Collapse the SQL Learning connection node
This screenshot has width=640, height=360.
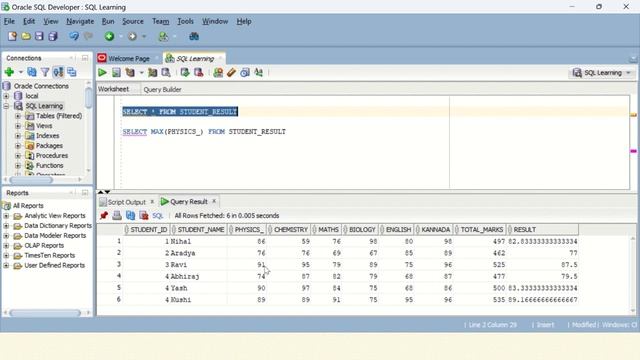(6, 106)
